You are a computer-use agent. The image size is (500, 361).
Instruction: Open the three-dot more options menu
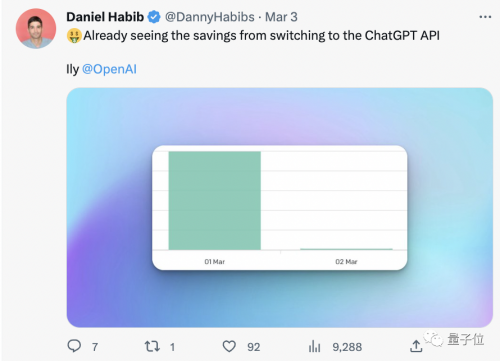[x=485, y=17]
